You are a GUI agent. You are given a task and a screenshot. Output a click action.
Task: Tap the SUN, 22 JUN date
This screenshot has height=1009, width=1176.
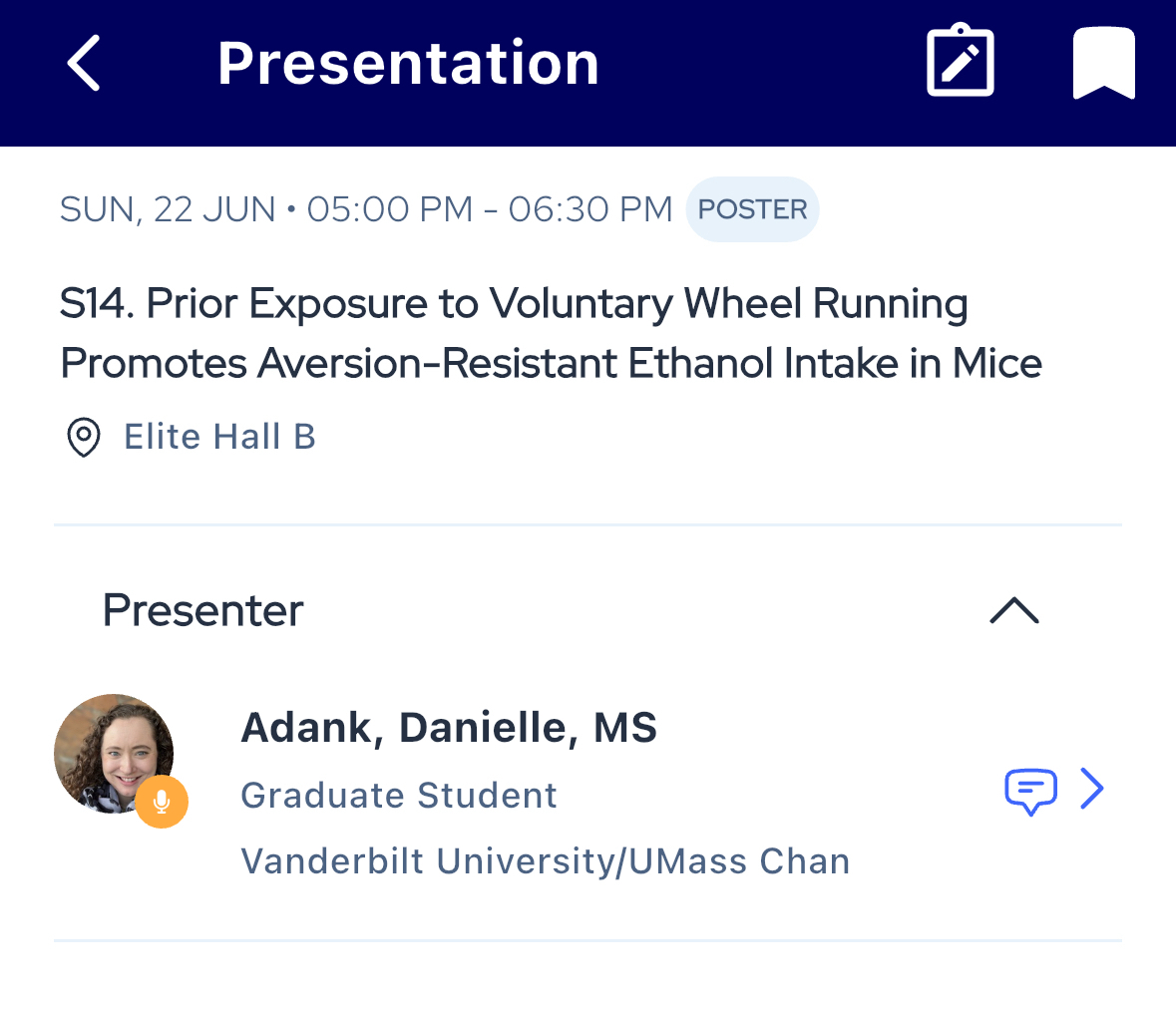(168, 209)
